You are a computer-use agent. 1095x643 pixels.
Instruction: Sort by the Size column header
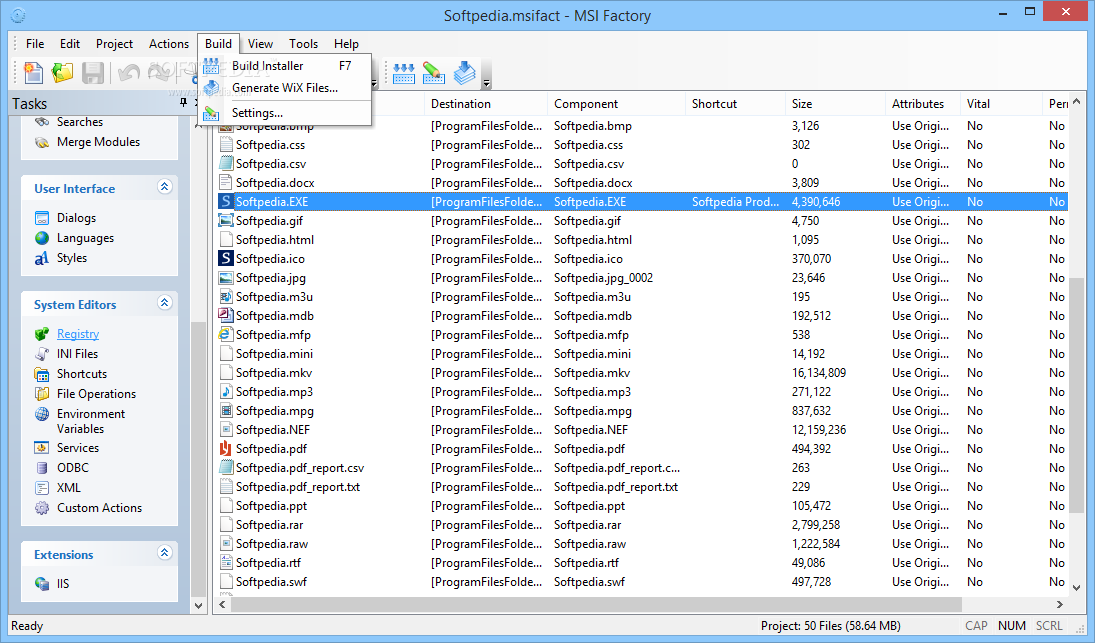[835, 103]
